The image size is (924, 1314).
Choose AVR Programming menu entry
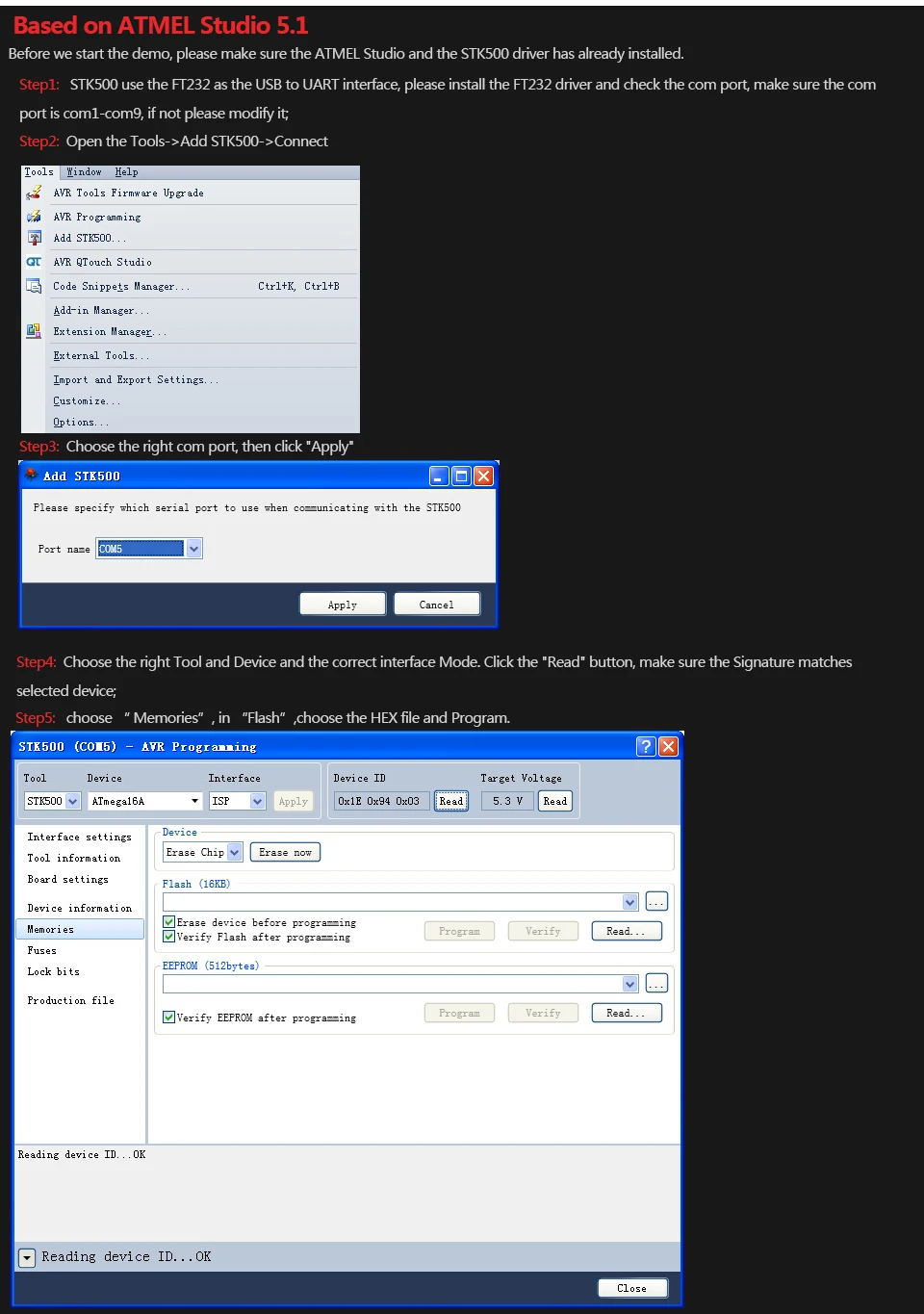tap(97, 218)
